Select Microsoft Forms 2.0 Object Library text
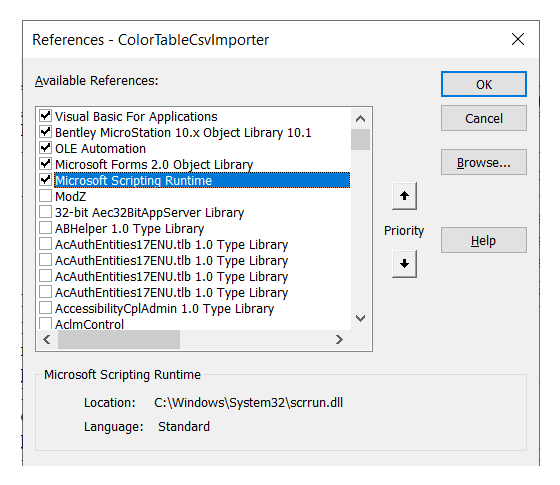This screenshot has width=560, height=485. pyautogui.click(x=154, y=165)
